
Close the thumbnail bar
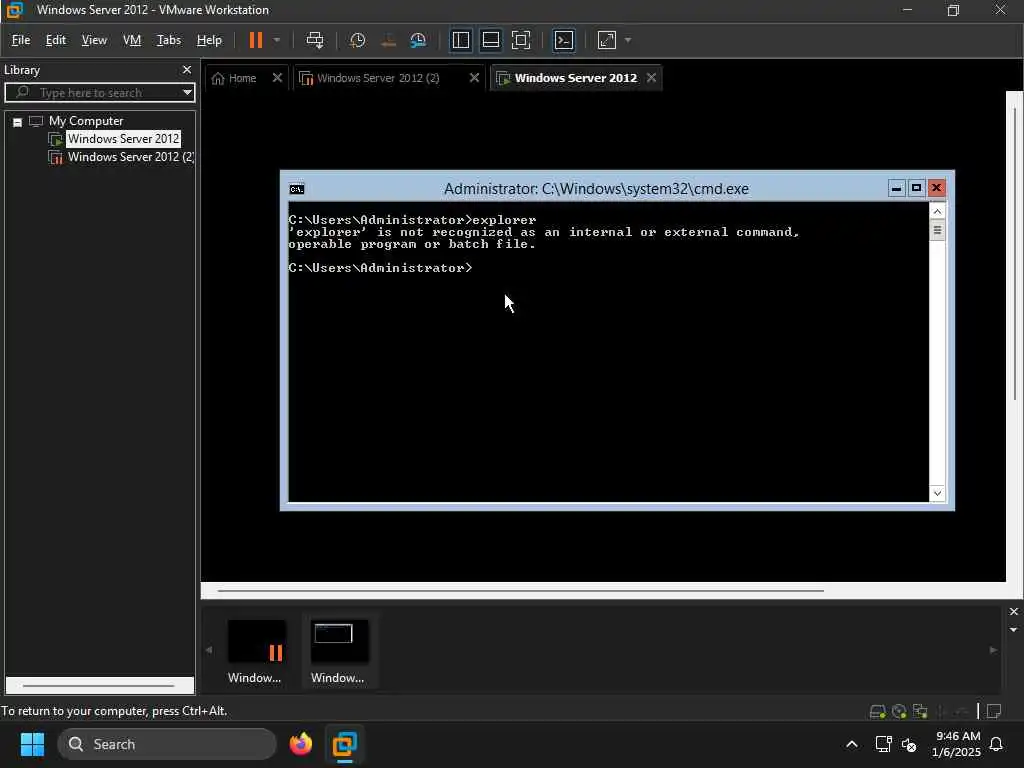(1014, 612)
